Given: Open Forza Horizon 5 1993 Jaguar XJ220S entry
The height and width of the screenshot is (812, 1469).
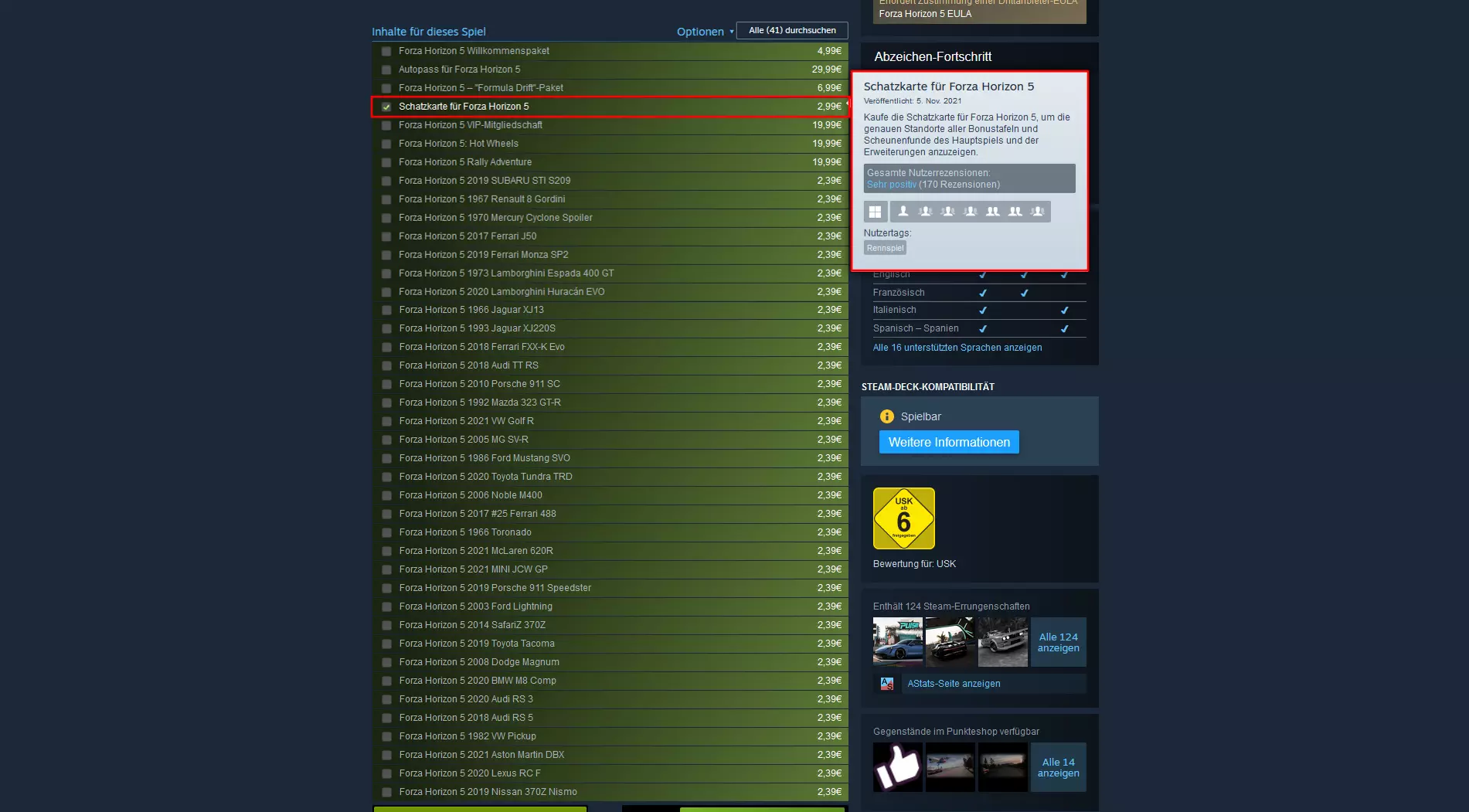Looking at the screenshot, I should (610, 328).
